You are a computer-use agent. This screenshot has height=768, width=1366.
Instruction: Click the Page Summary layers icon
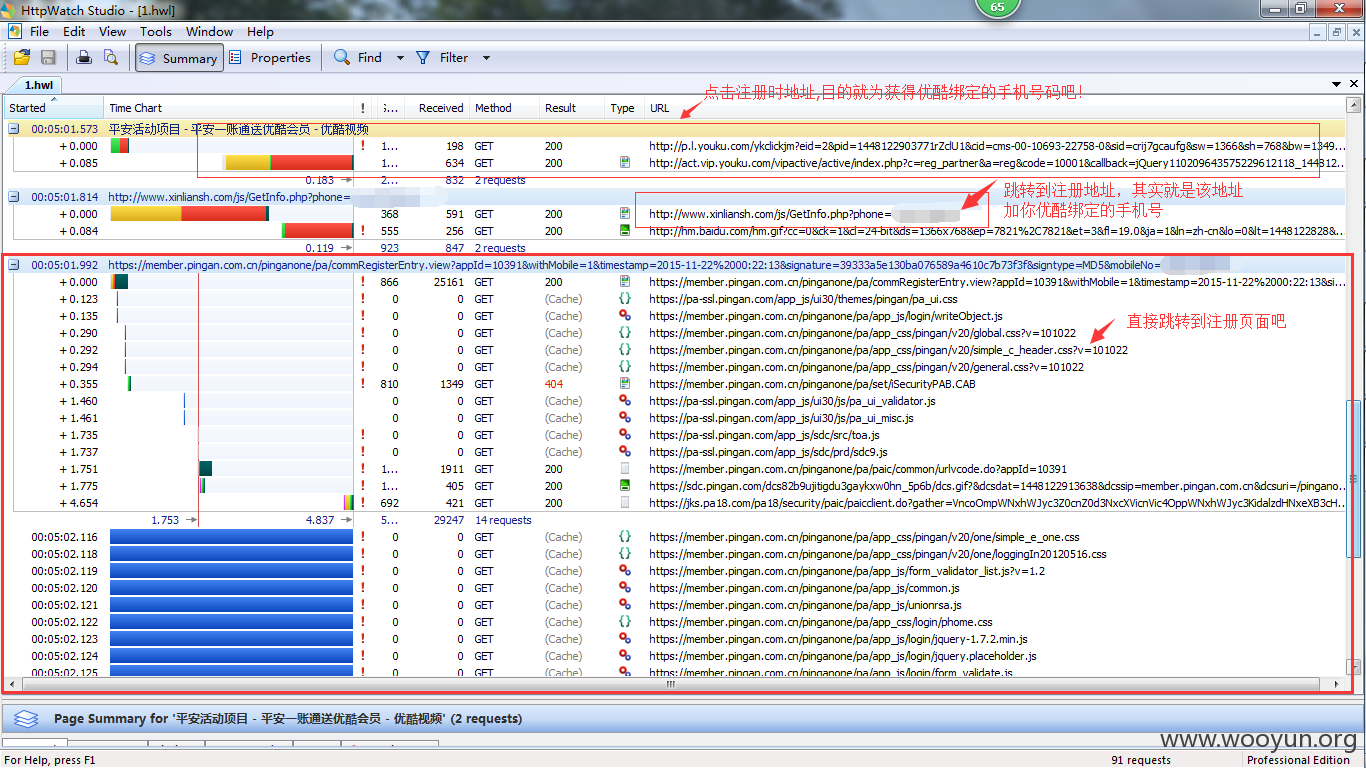(26, 719)
